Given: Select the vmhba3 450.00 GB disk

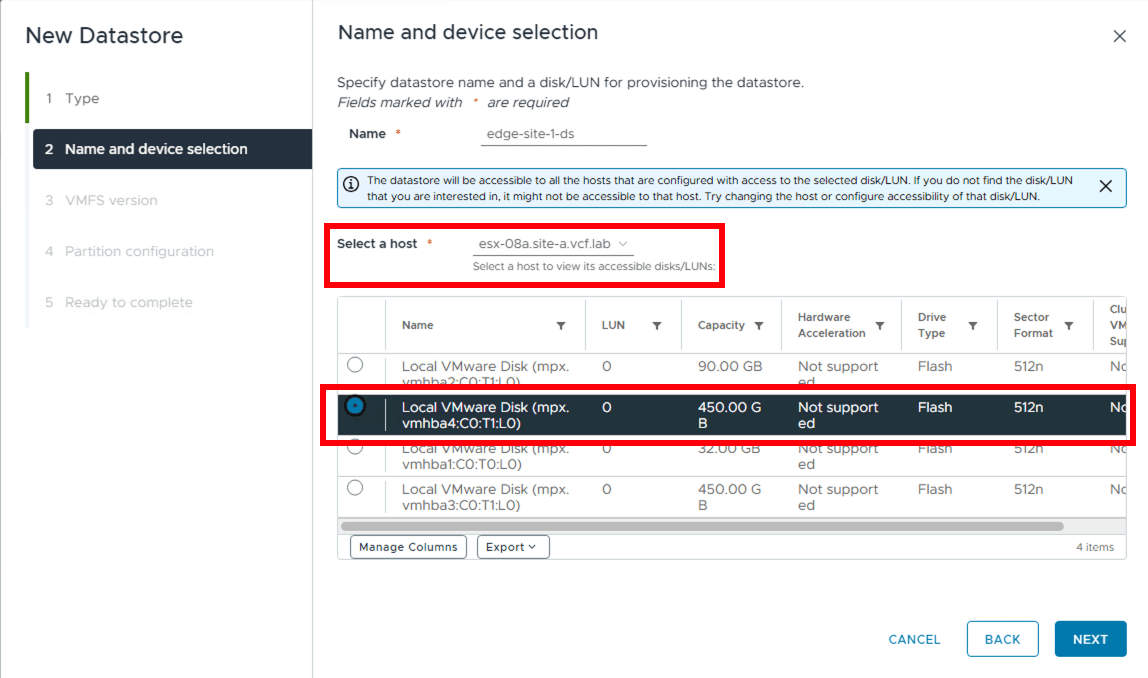Looking at the screenshot, I should (x=355, y=489).
